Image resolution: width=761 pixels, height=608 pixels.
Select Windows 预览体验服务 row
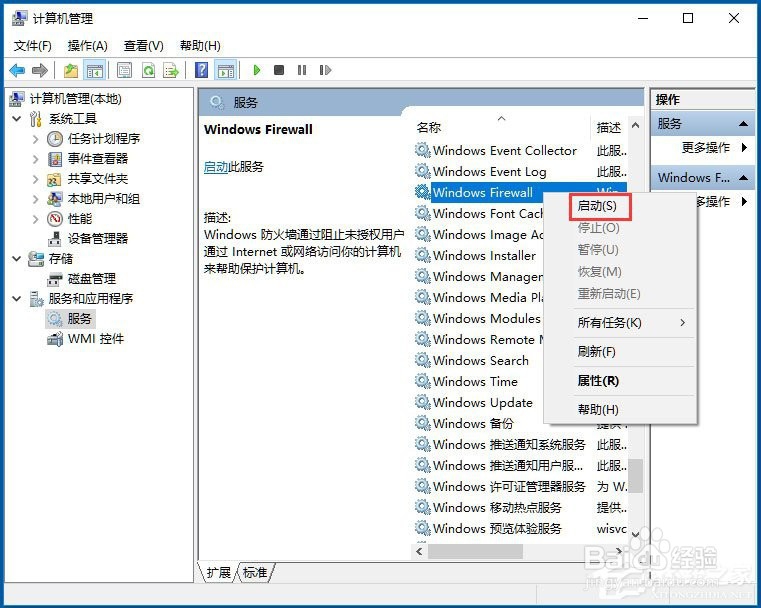520,528
